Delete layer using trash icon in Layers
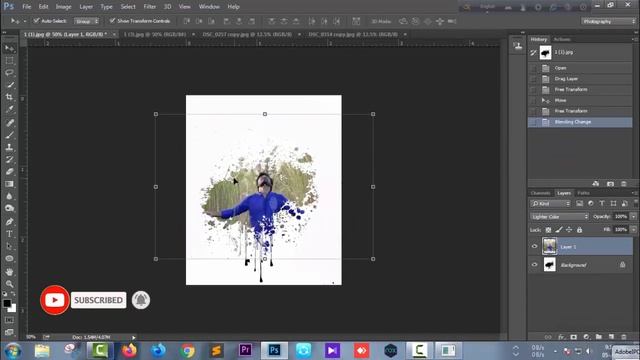The height and width of the screenshot is (360, 640). click(624, 337)
